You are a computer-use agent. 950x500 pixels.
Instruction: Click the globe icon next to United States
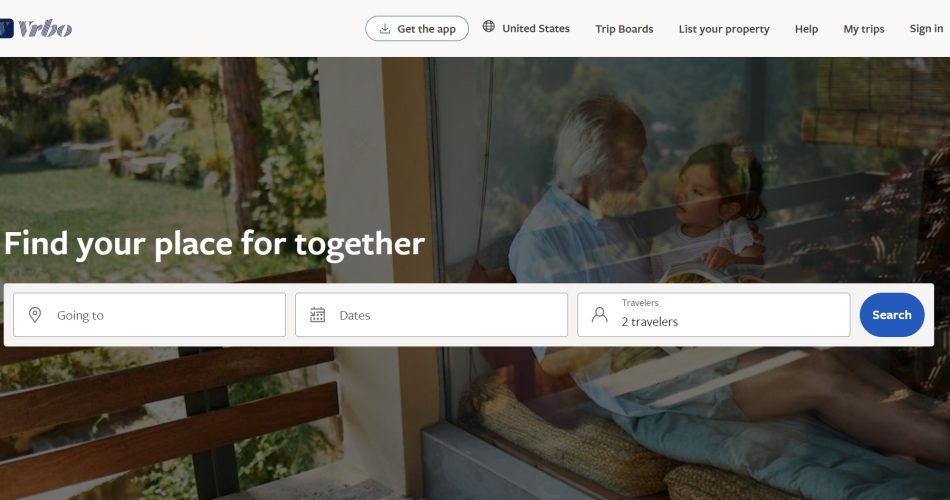pos(488,27)
